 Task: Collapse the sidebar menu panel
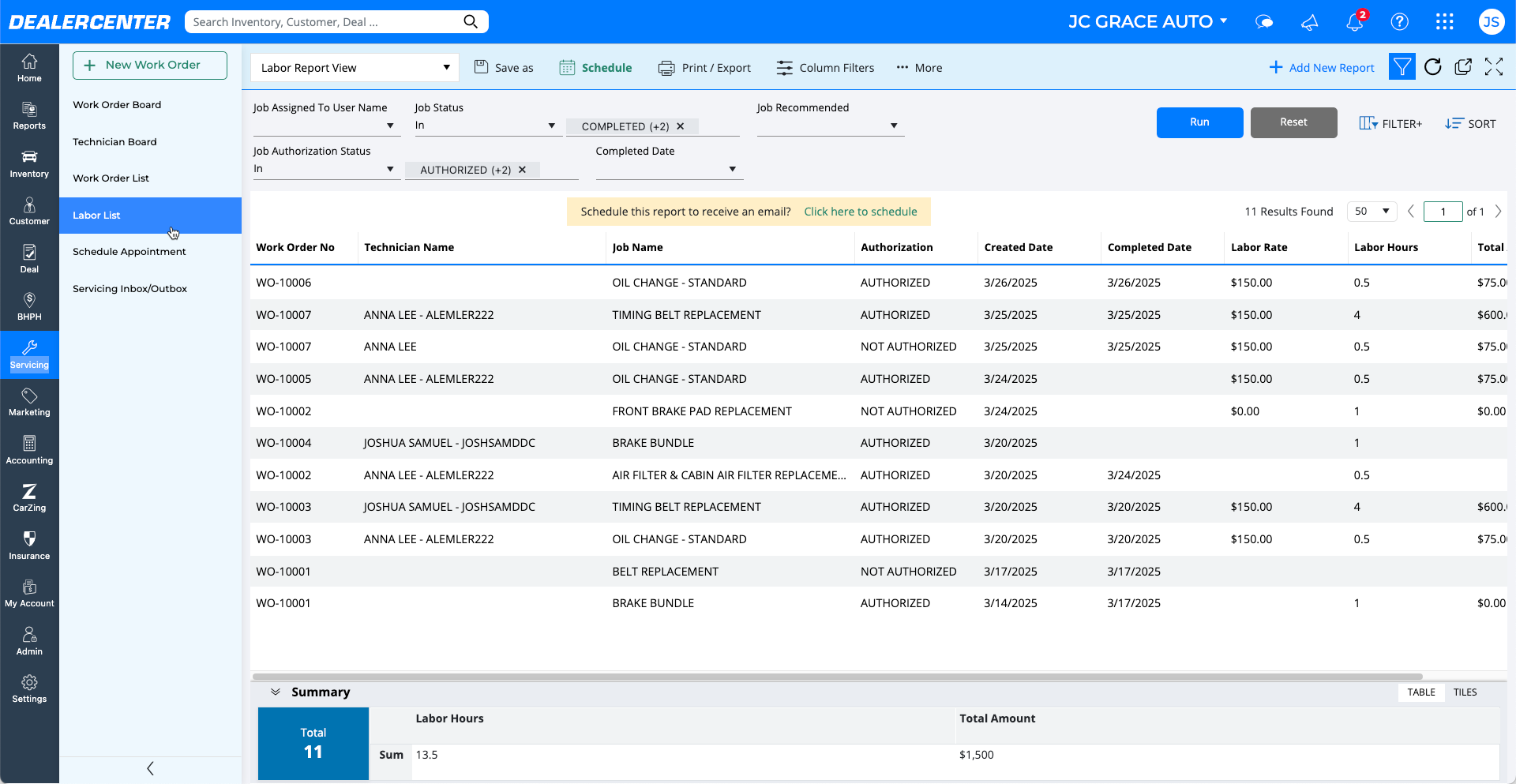(150, 769)
